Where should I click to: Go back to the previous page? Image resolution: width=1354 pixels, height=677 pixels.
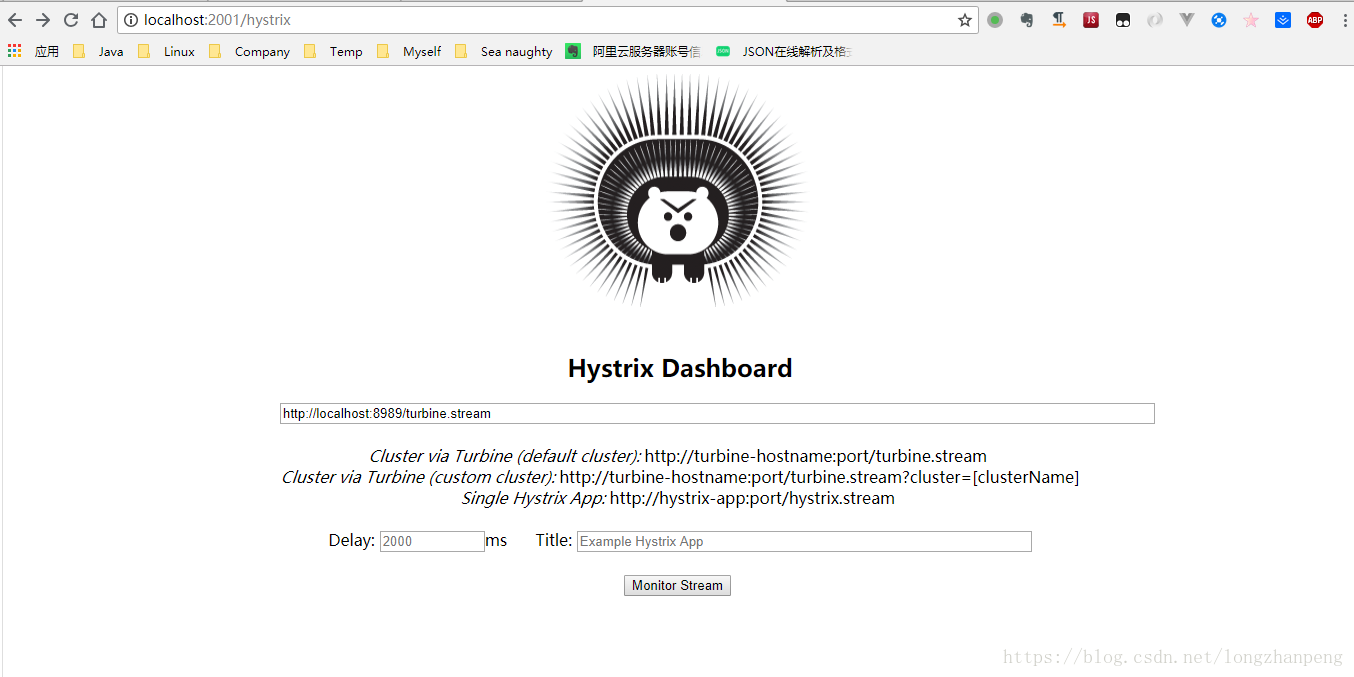(15, 20)
